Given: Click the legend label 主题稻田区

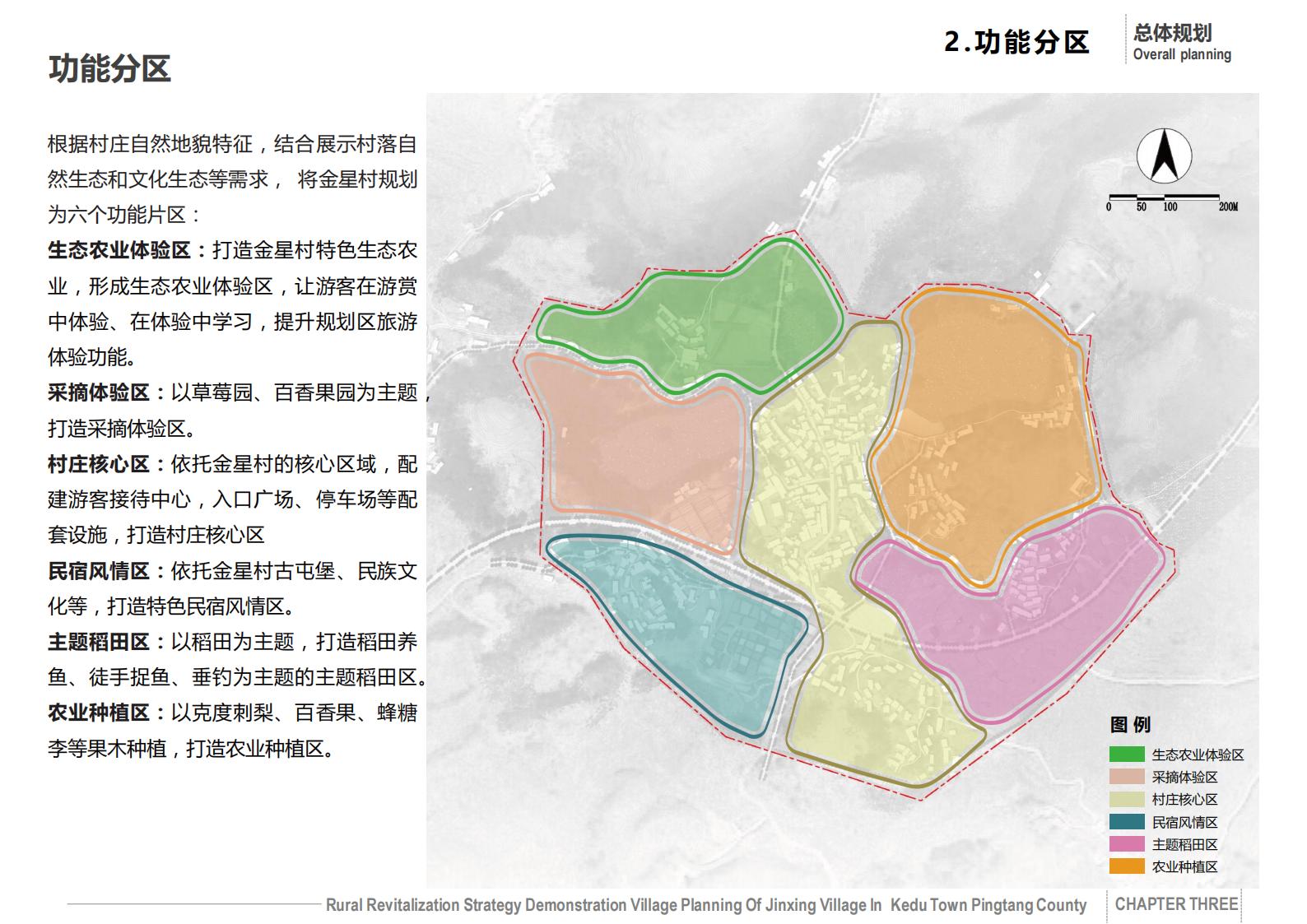Looking at the screenshot, I should 1184,844.
